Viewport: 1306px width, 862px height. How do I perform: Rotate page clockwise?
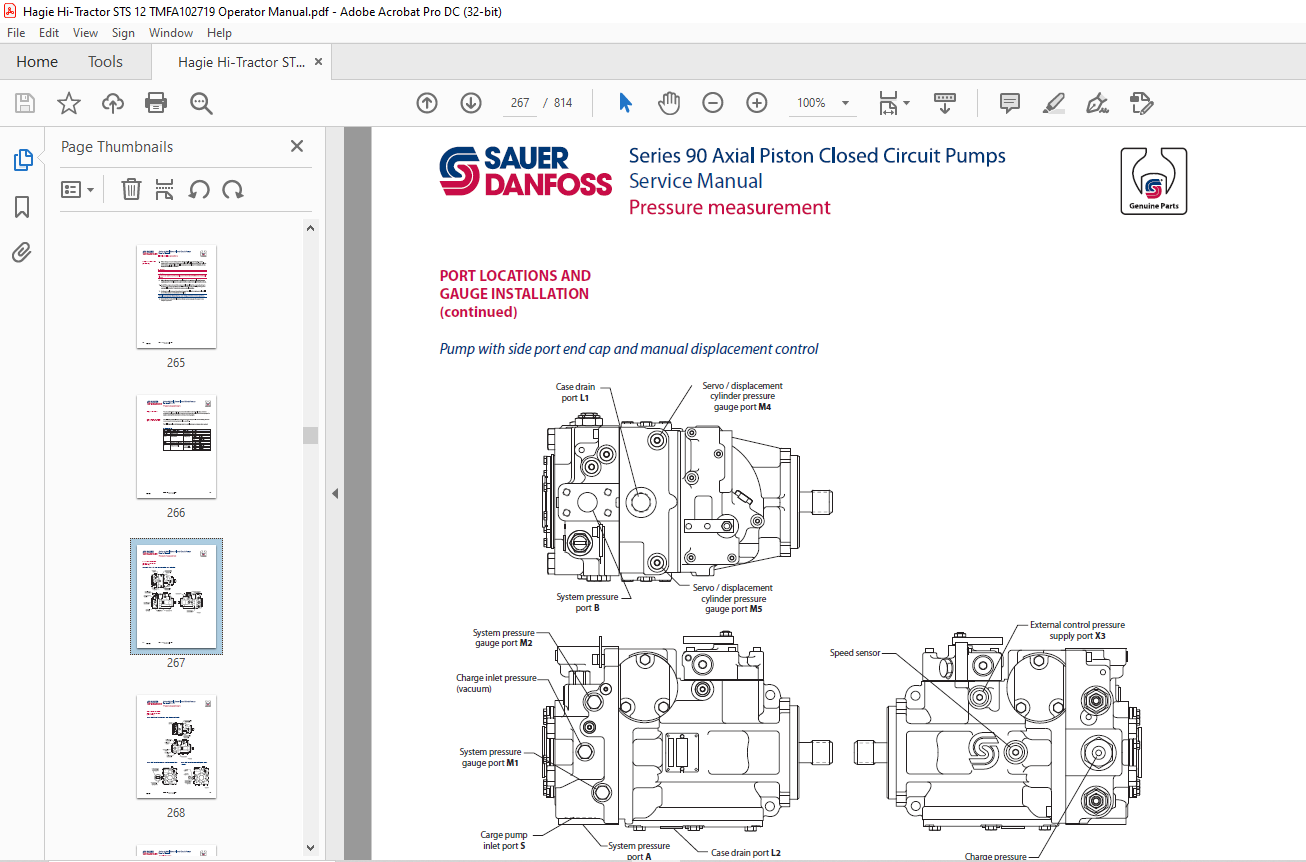coord(233,189)
